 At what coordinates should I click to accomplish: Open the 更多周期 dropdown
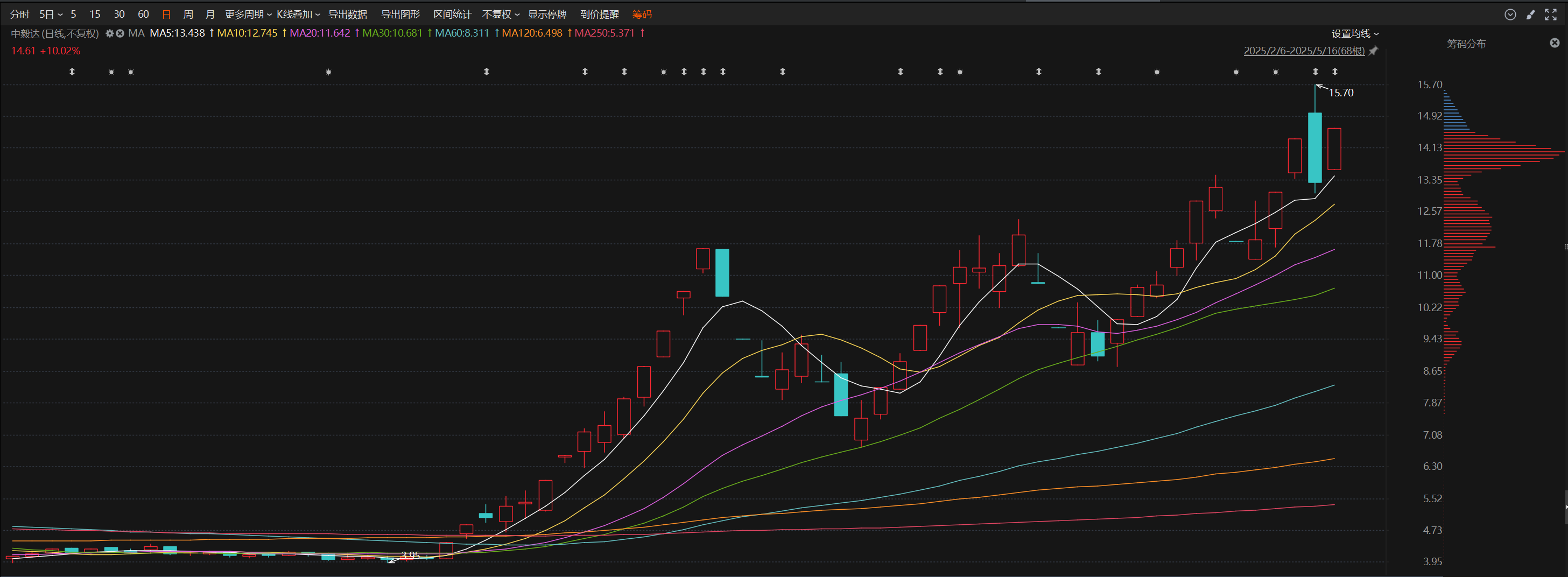click(x=248, y=14)
